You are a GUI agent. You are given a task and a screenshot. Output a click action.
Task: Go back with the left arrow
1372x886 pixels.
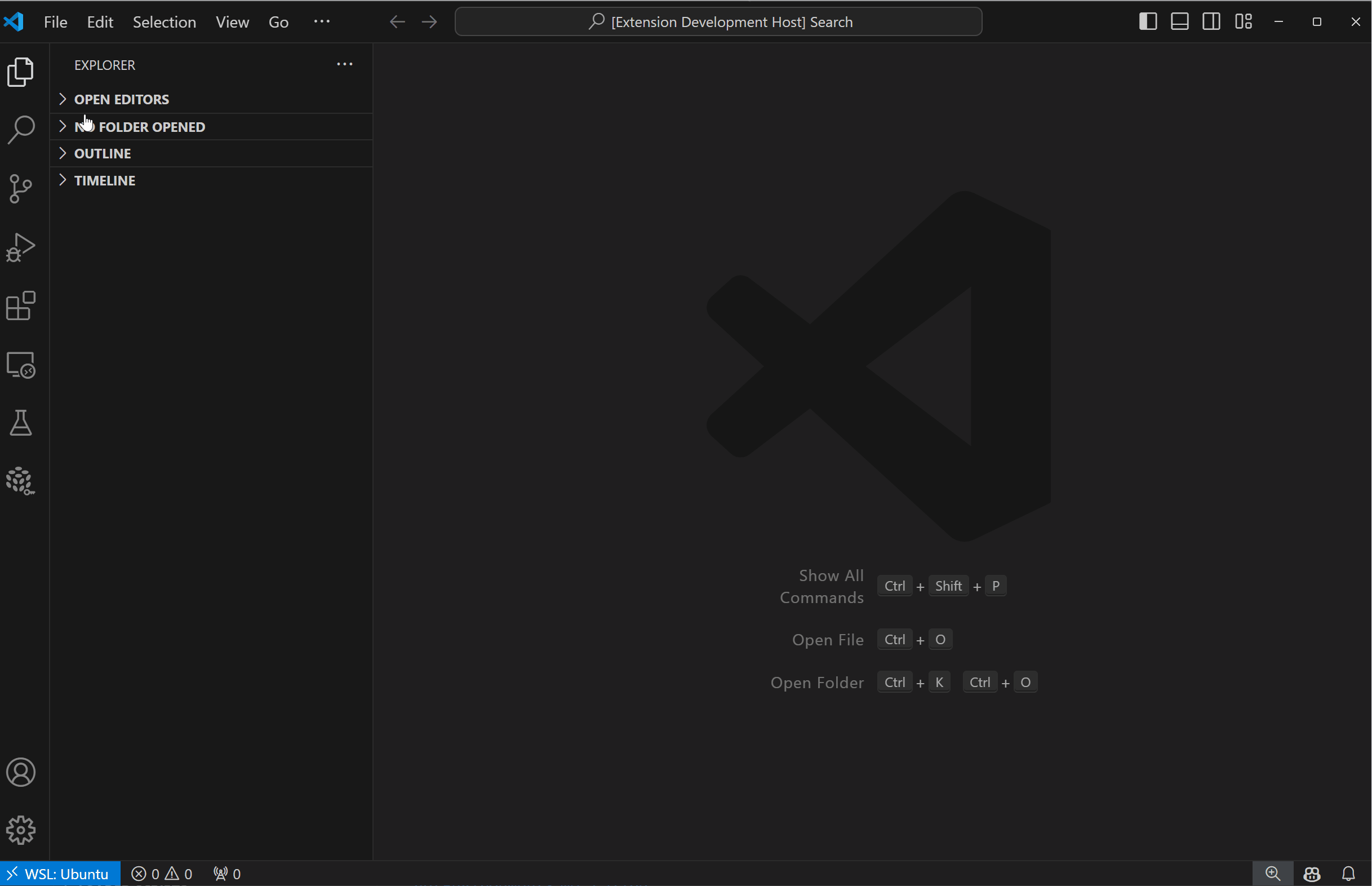(x=397, y=22)
